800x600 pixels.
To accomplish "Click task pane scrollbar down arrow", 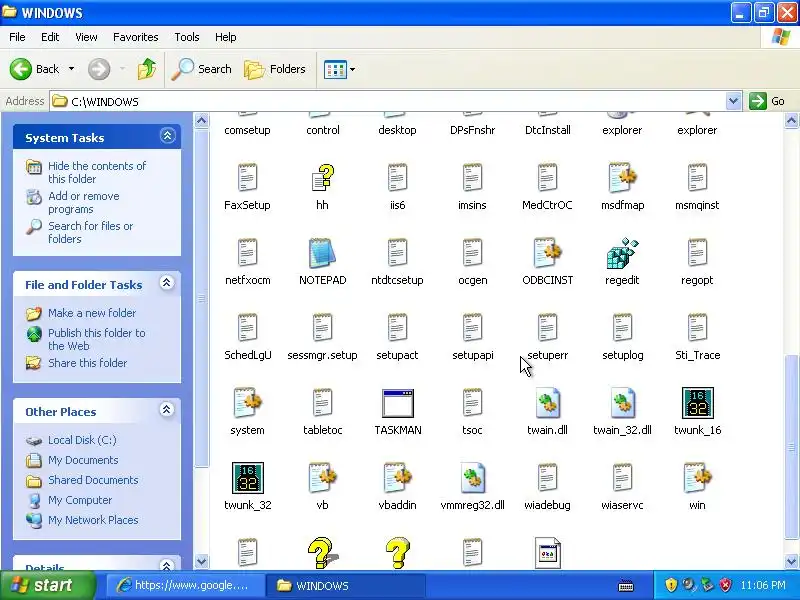I will pyautogui.click(x=202, y=561).
